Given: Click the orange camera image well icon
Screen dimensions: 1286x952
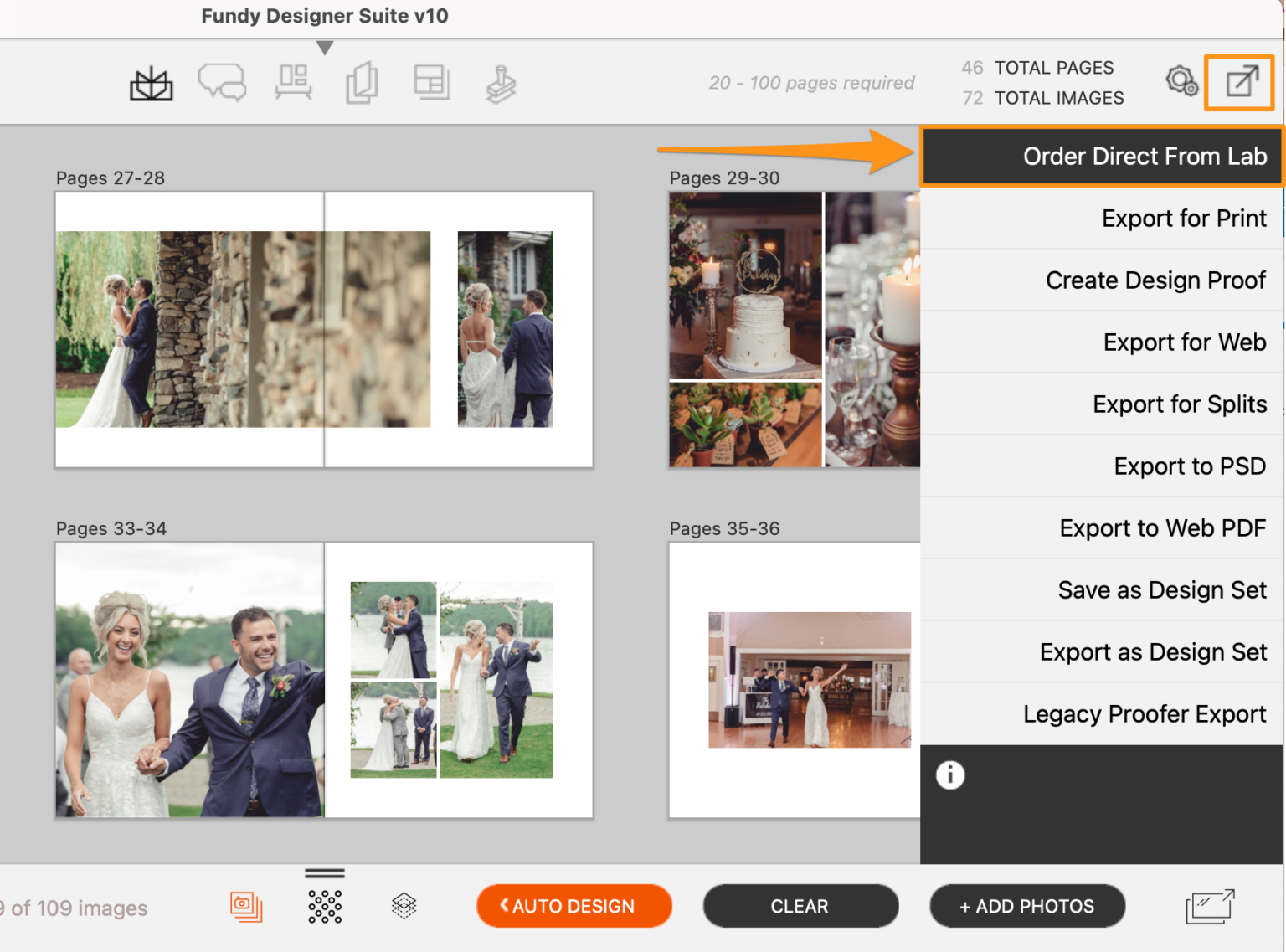Looking at the screenshot, I should point(247,905).
